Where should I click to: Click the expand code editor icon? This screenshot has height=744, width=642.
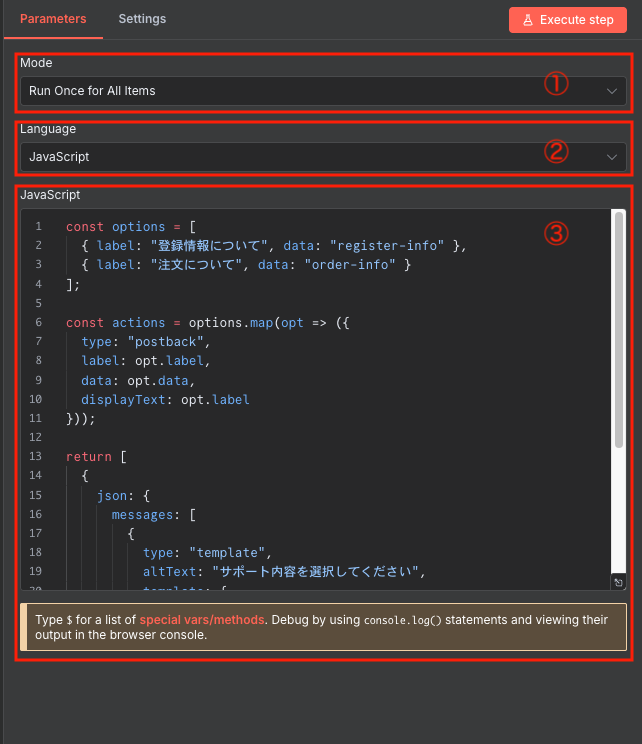click(618, 583)
